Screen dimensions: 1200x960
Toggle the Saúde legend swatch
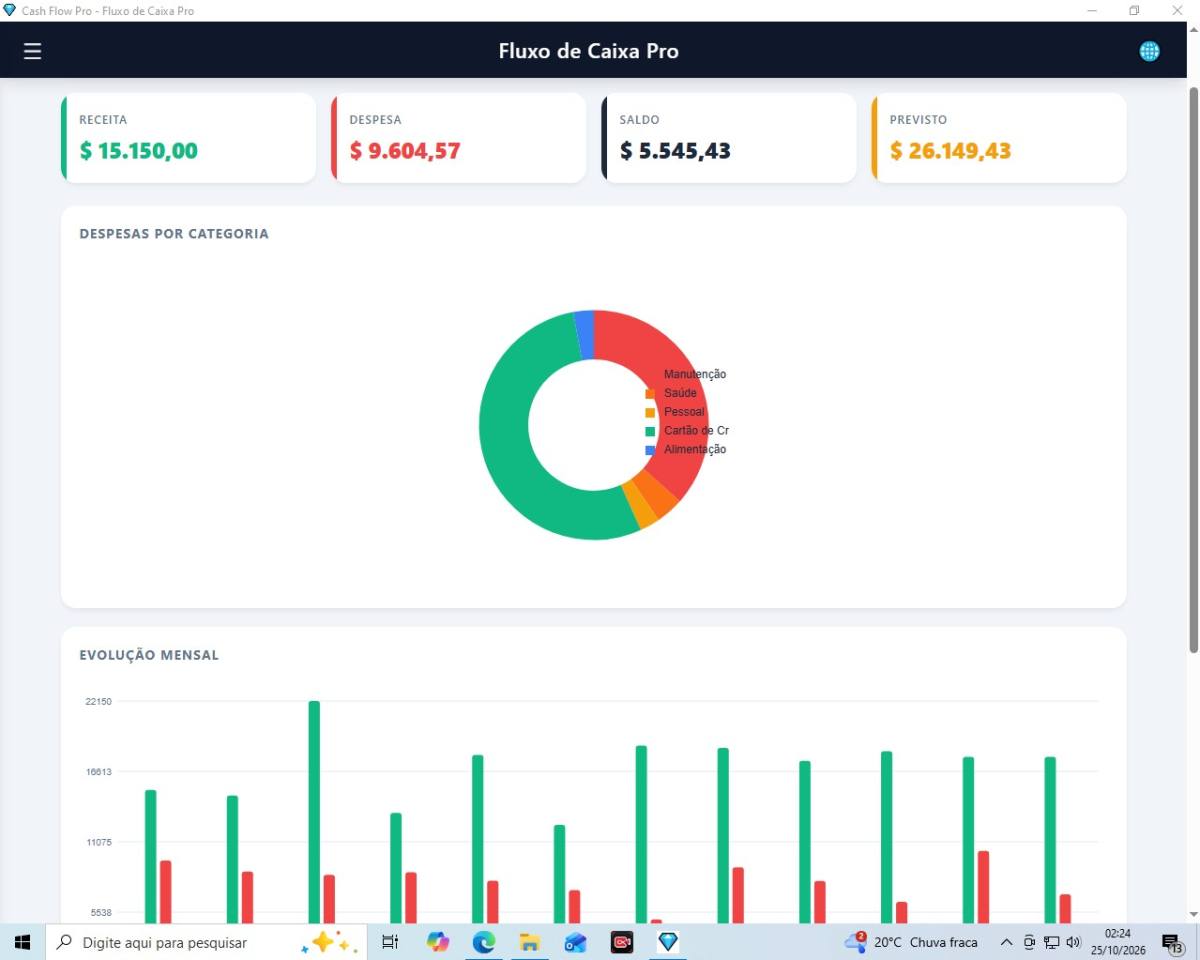(x=651, y=393)
